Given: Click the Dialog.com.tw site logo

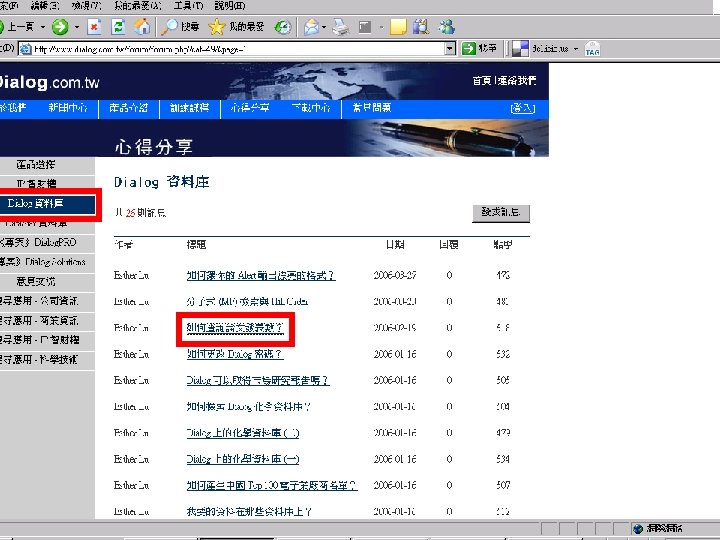Looking at the screenshot, I should 48,82.
